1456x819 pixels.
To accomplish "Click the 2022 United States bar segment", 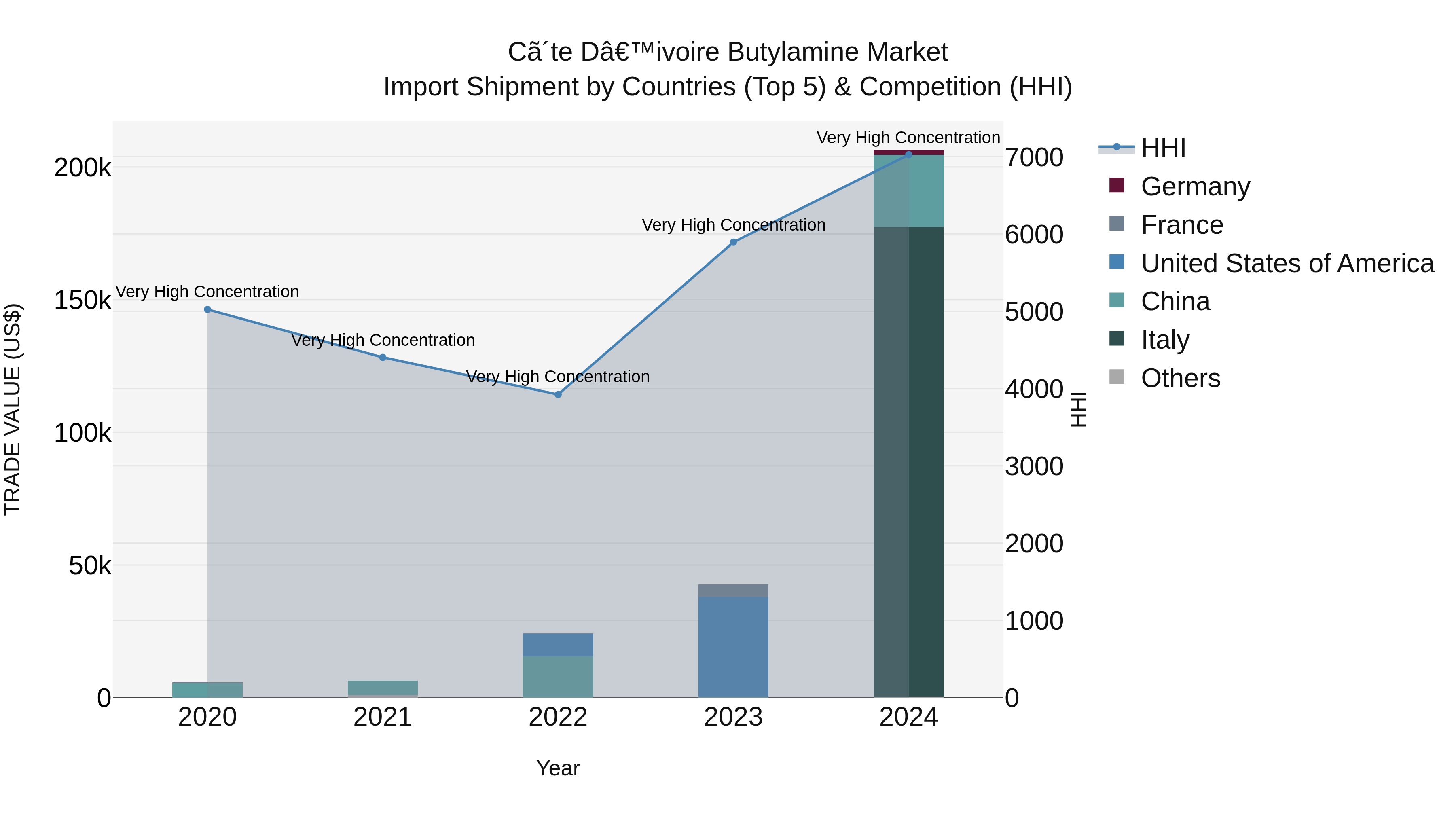I will [x=558, y=645].
